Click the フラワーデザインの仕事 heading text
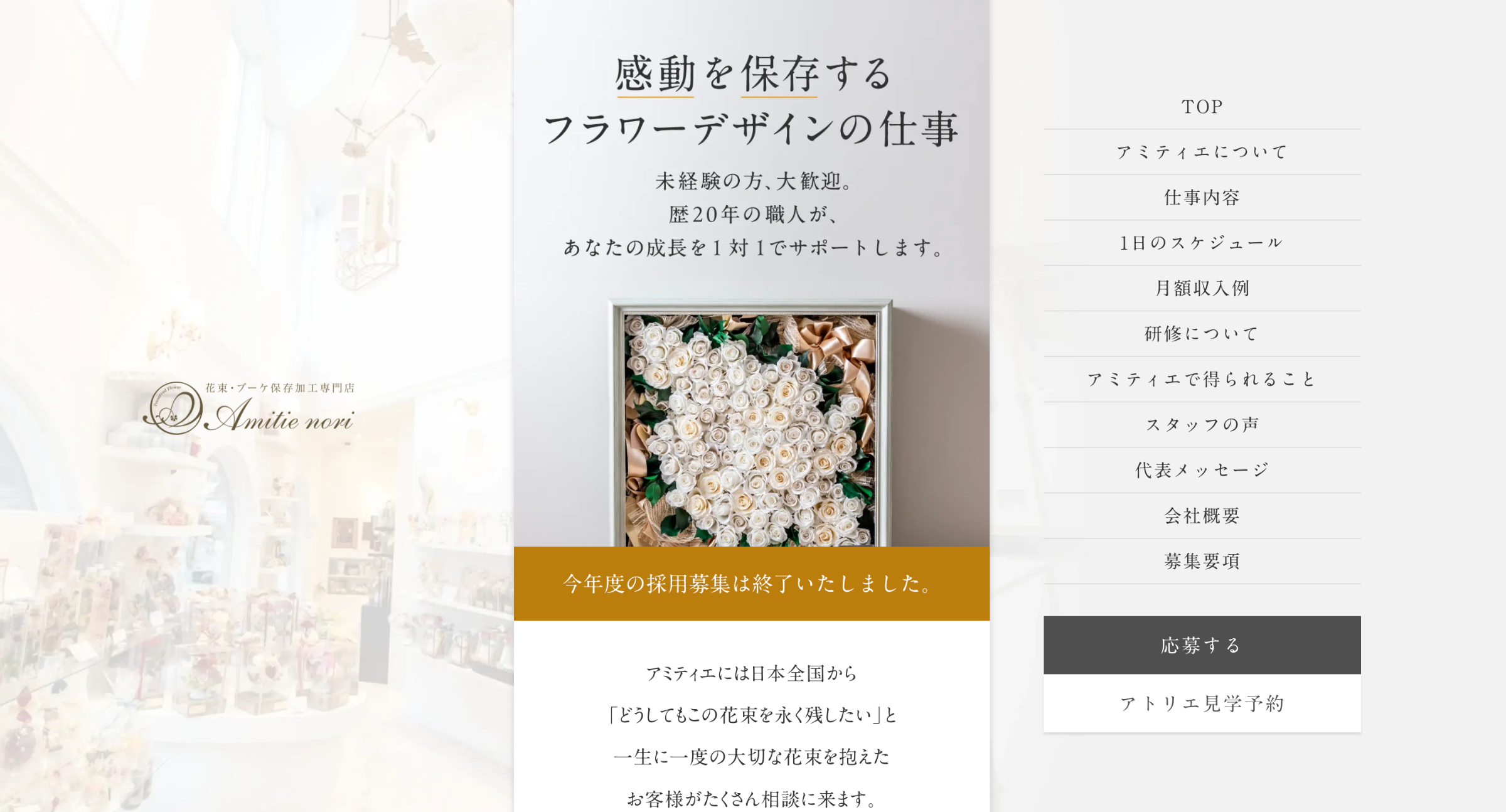 (750, 129)
